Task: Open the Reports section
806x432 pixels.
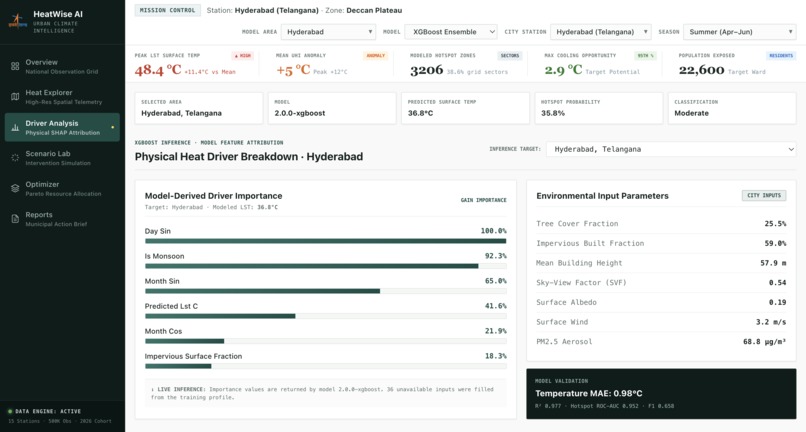Action: (x=62, y=219)
